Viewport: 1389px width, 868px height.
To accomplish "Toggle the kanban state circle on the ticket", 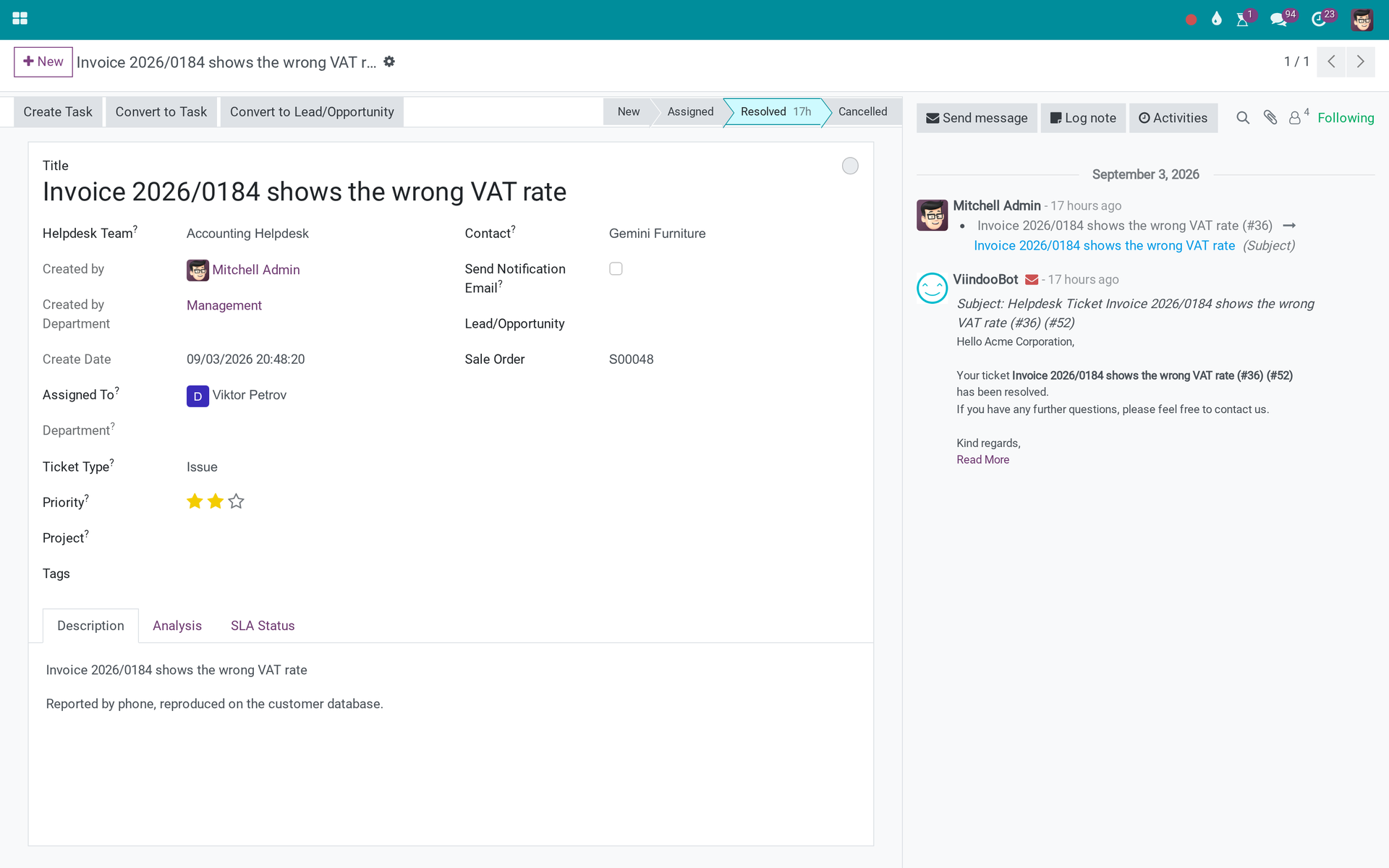I will pos(850,166).
